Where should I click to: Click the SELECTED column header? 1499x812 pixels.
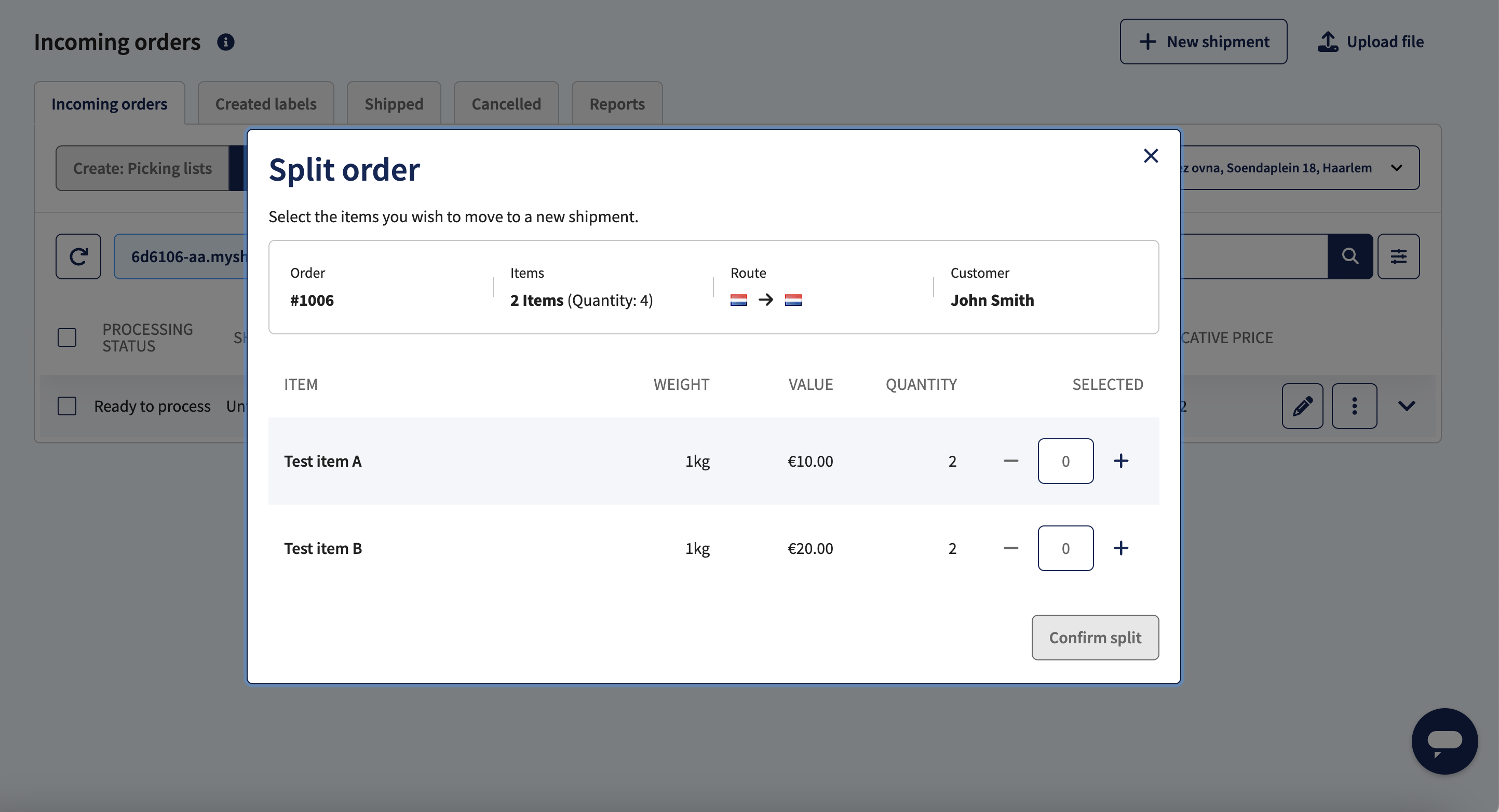[x=1108, y=384]
